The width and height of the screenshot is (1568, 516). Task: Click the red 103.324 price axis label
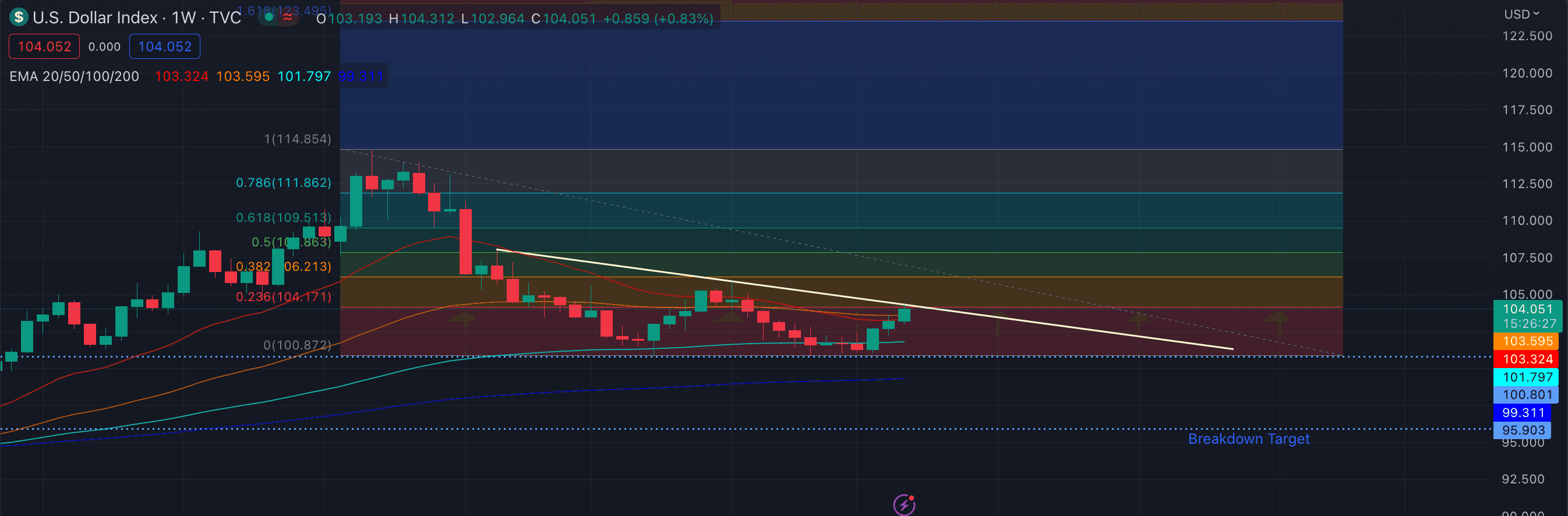click(1525, 359)
